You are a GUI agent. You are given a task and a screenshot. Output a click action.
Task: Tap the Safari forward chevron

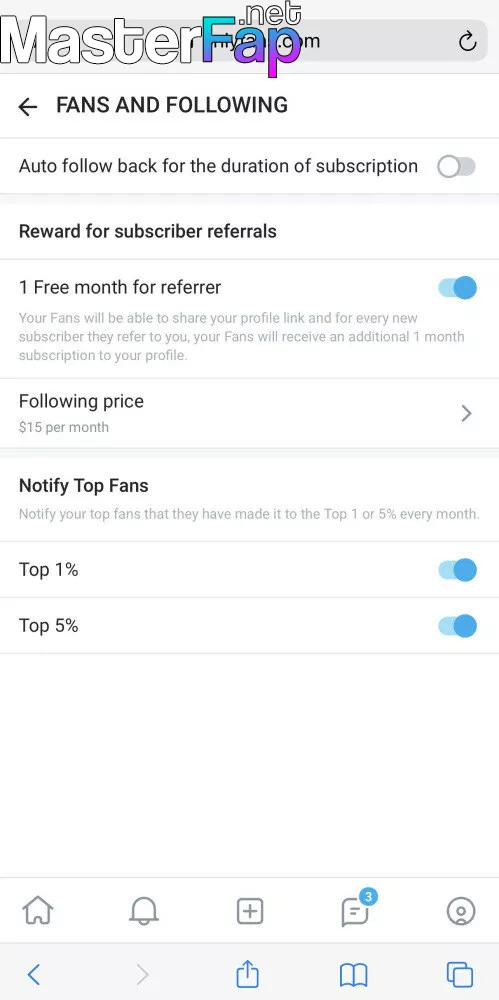pyautogui.click(x=142, y=974)
